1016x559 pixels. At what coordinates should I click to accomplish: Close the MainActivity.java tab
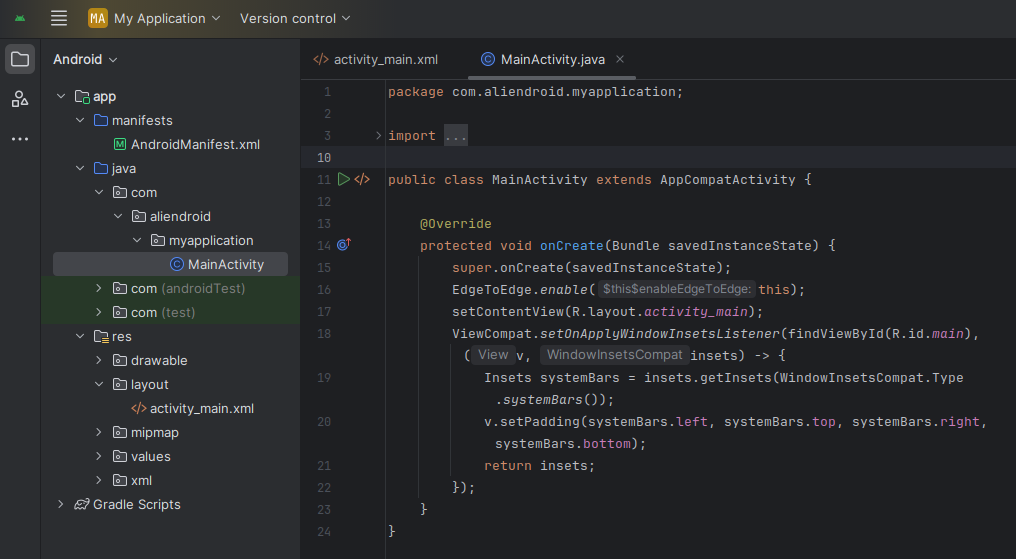click(x=620, y=59)
